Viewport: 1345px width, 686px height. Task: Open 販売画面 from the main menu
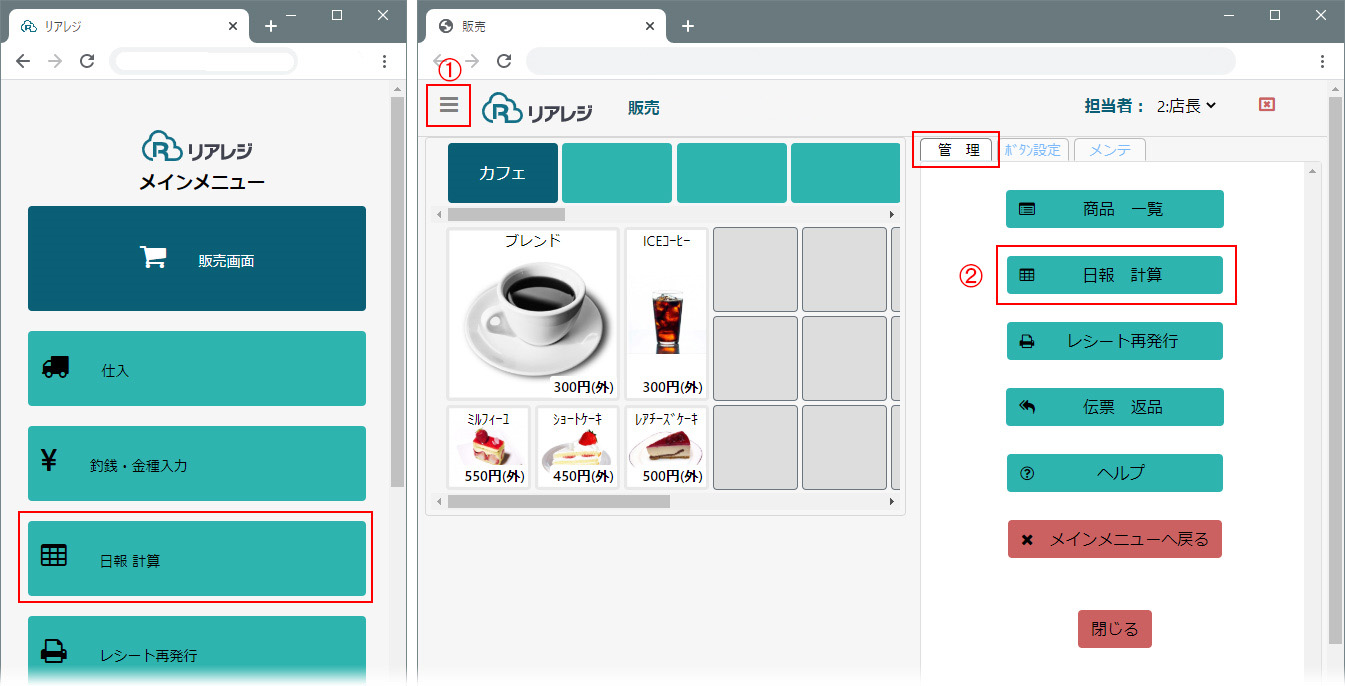click(197, 259)
